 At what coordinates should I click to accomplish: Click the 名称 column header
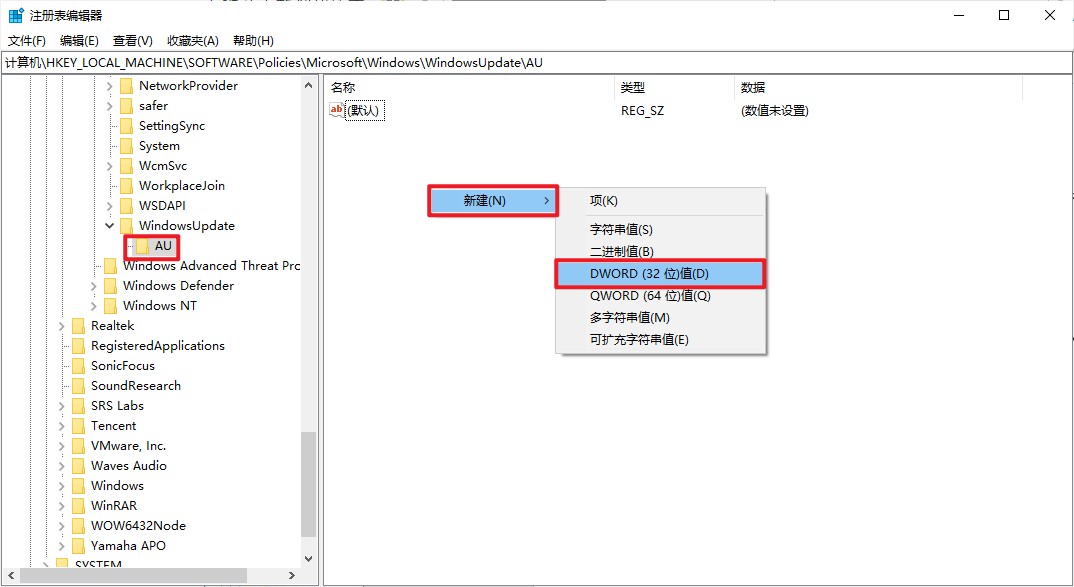pos(343,88)
